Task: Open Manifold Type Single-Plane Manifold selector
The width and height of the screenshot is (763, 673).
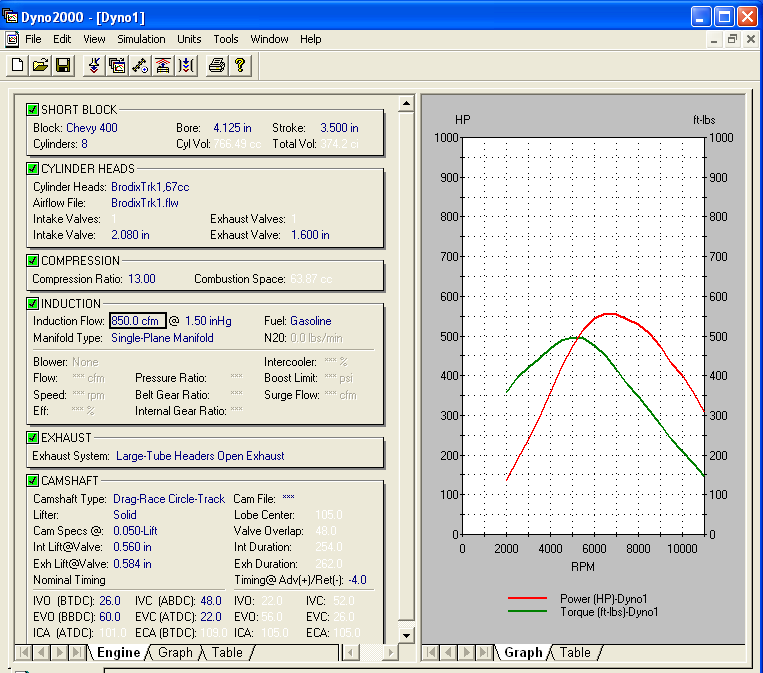Action: click(x=162, y=338)
